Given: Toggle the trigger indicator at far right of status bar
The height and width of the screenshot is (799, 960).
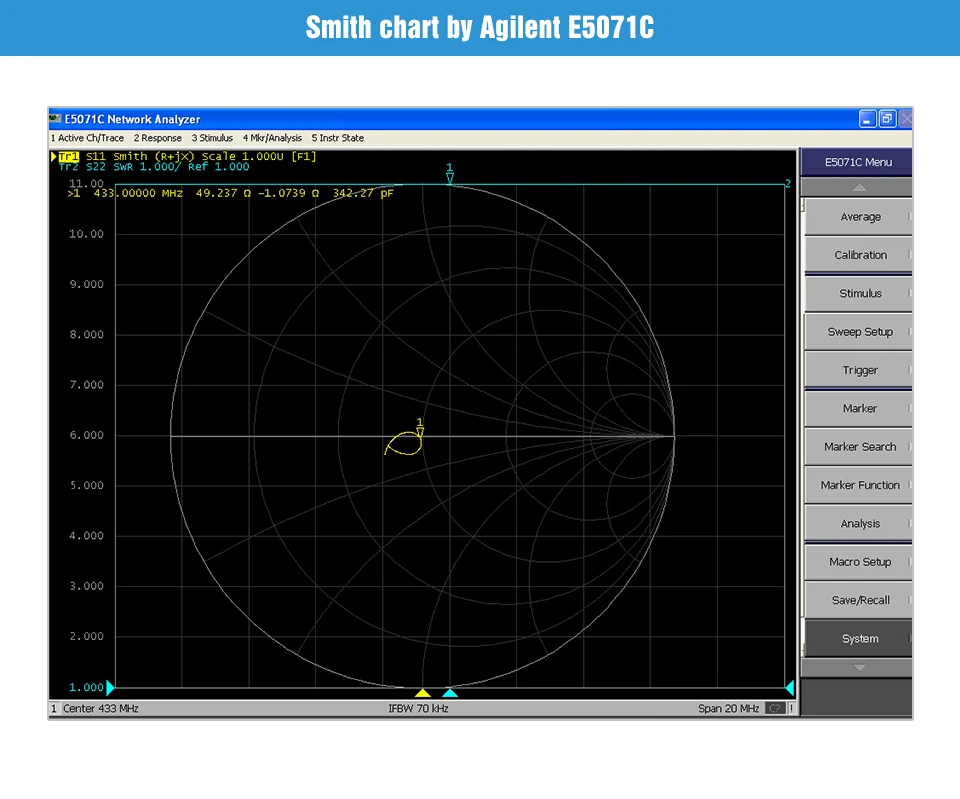Looking at the screenshot, I should [x=793, y=708].
